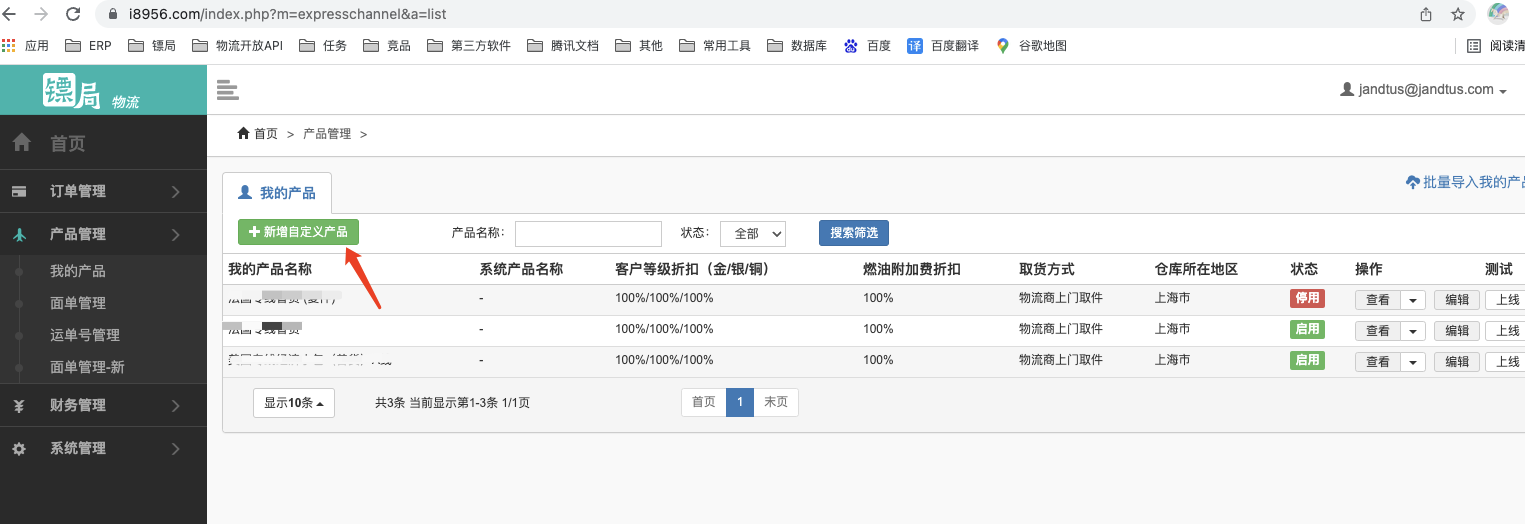Click the 新增自定义产品 button
The image size is (1525, 524).
[x=298, y=232]
